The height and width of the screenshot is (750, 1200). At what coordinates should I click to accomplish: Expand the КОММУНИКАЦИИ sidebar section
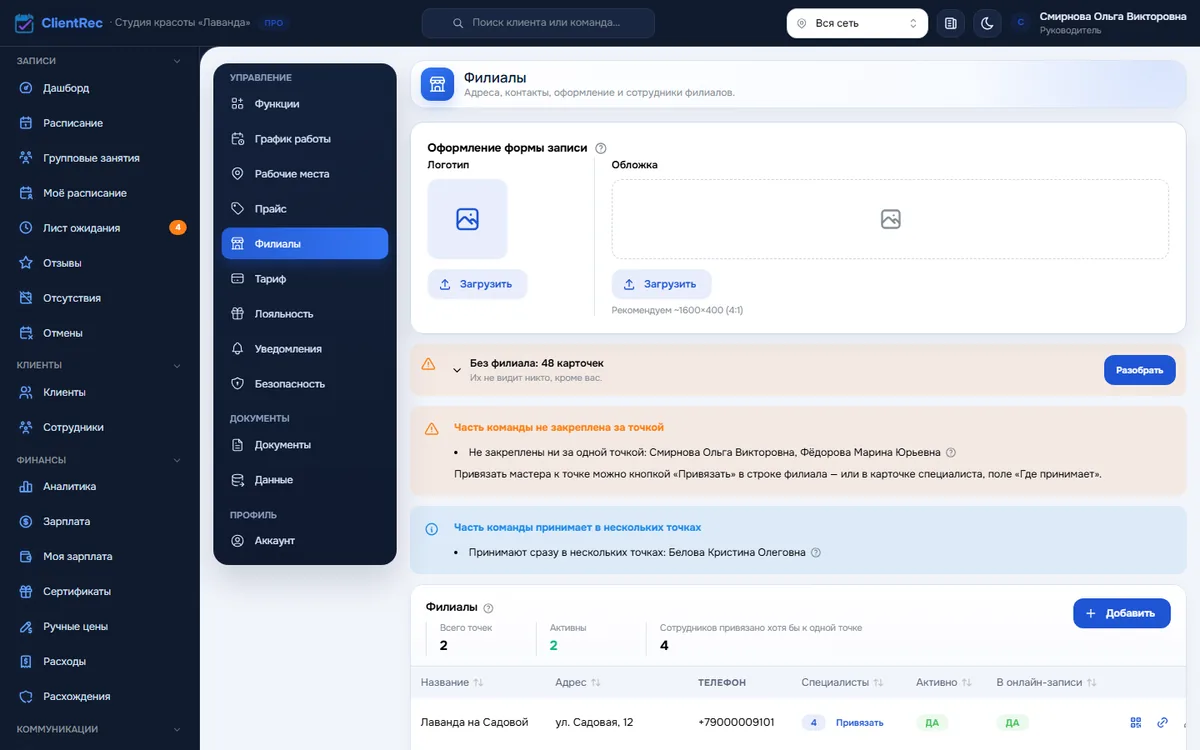pyautogui.click(x=100, y=729)
